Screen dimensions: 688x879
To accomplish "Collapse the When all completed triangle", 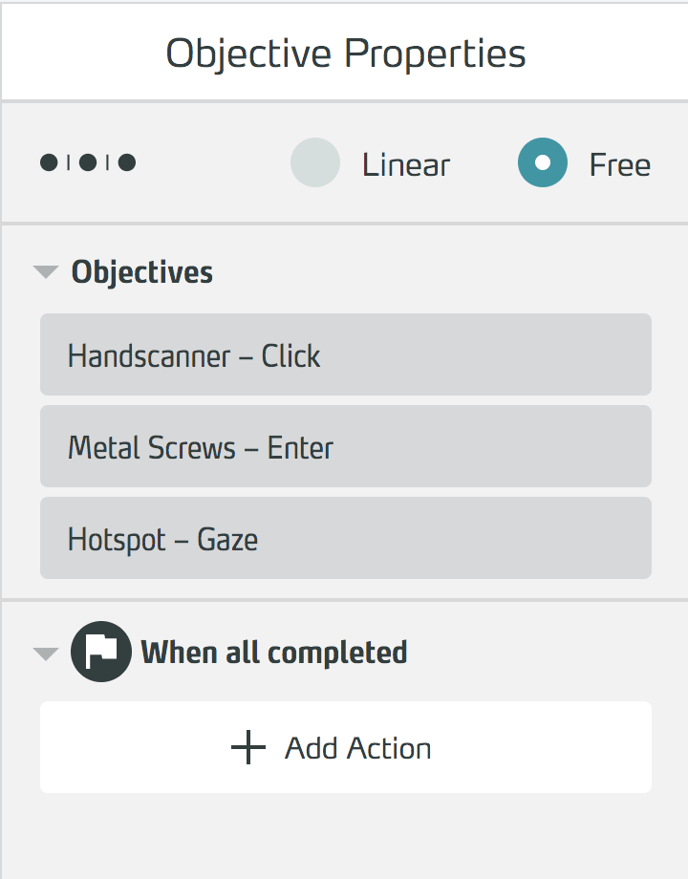I will point(46,654).
